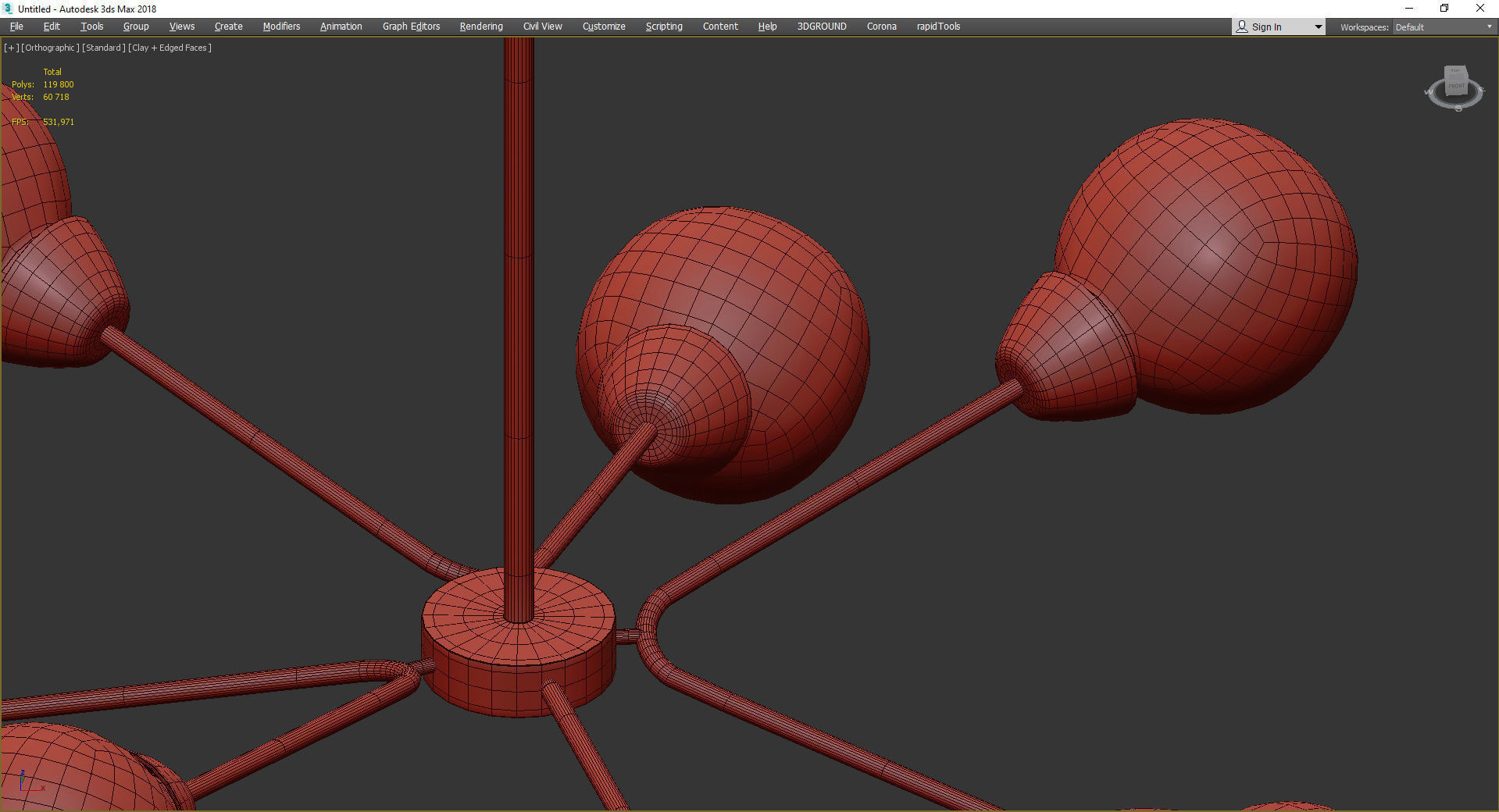This screenshot has width=1499, height=812.
Task: Click the FPS value 531,971
Action: (59, 122)
